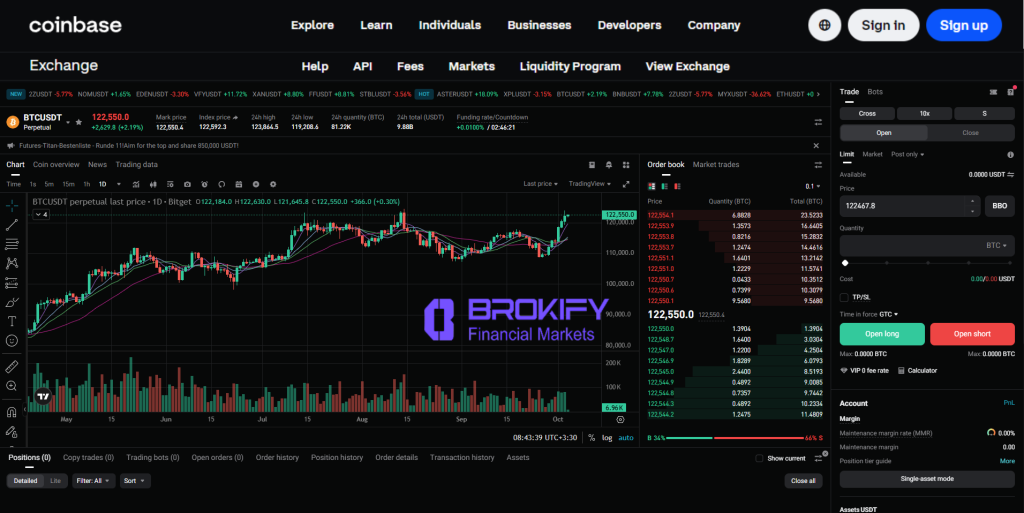This screenshot has width=1024, height=513.
Task: Click the Open long button
Action: click(882, 334)
